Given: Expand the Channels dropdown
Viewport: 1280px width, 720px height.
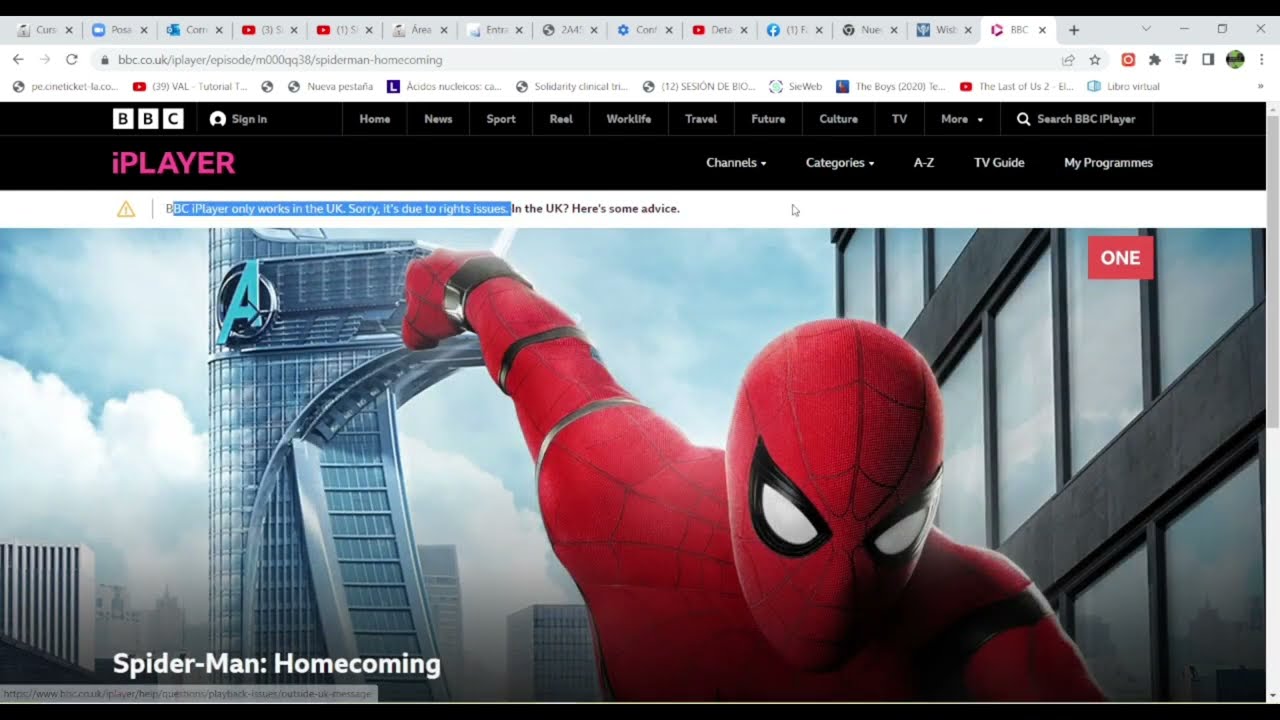Looking at the screenshot, I should click(736, 163).
